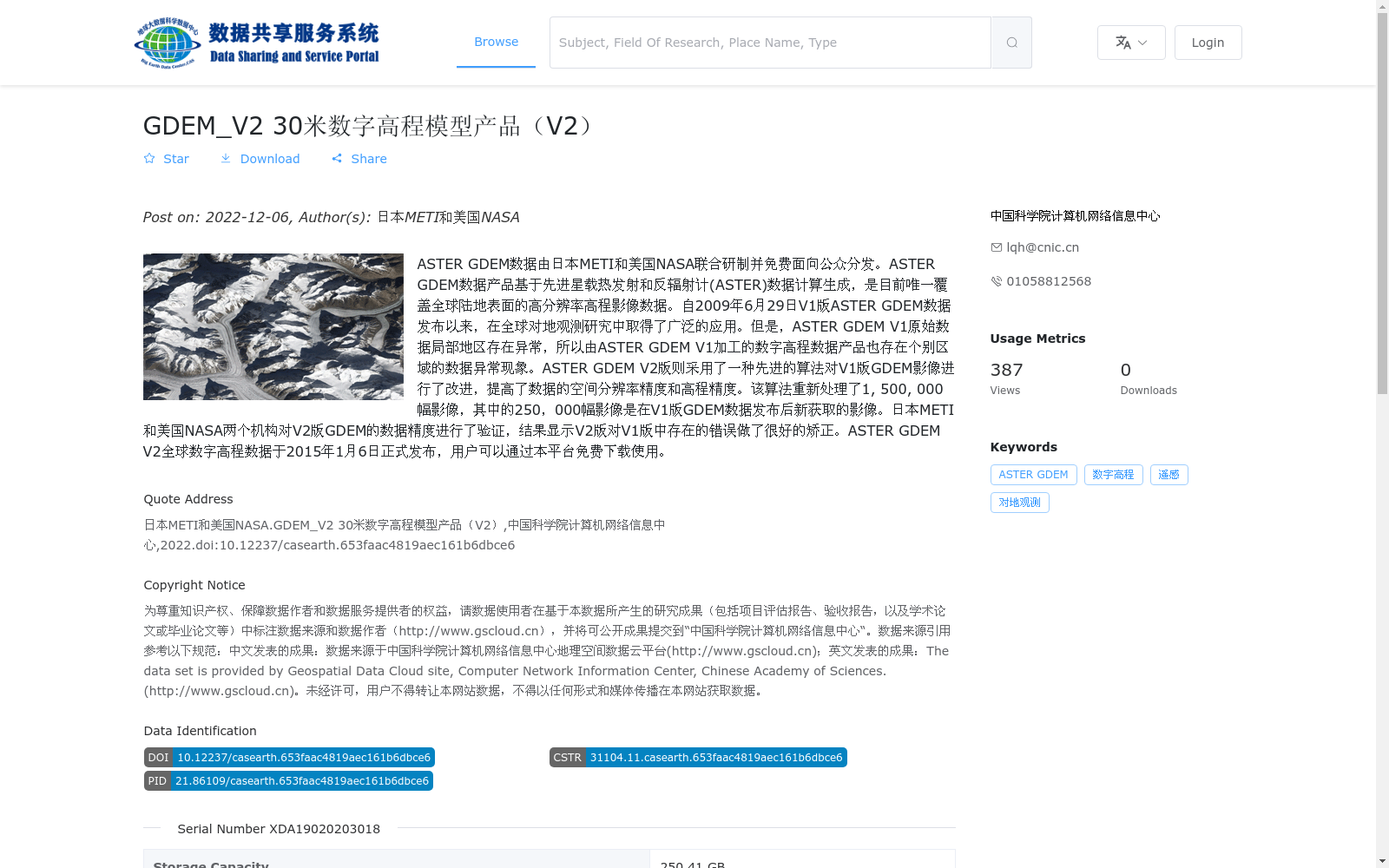The image size is (1389, 868).
Task: Click the Data Sharing and Service Portal logo
Action: tap(257, 43)
